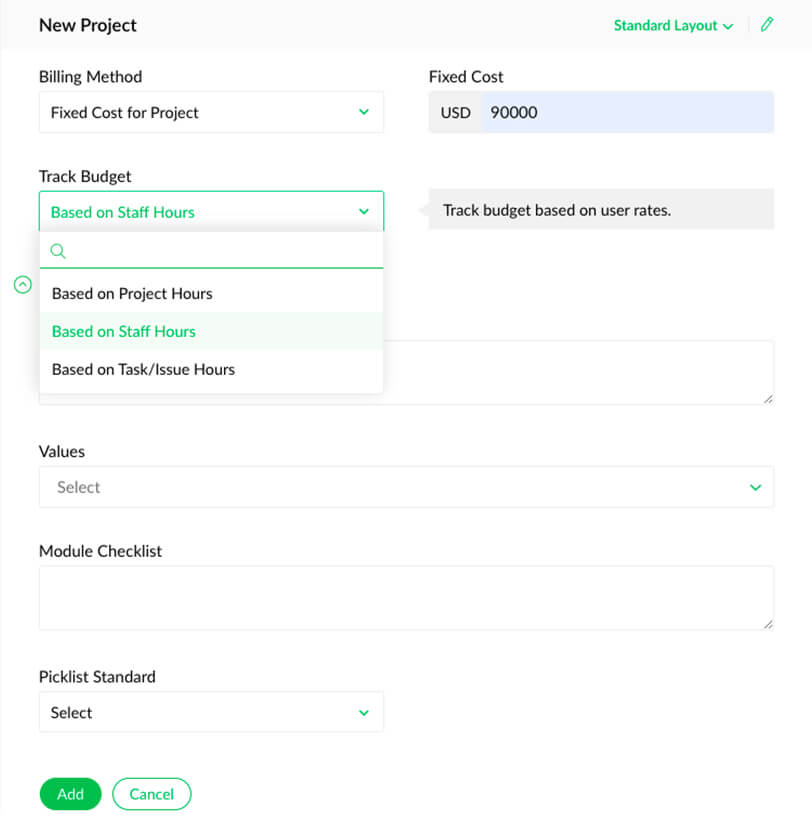
Task: Click the search magnifier icon in dropdown
Action: (x=58, y=251)
